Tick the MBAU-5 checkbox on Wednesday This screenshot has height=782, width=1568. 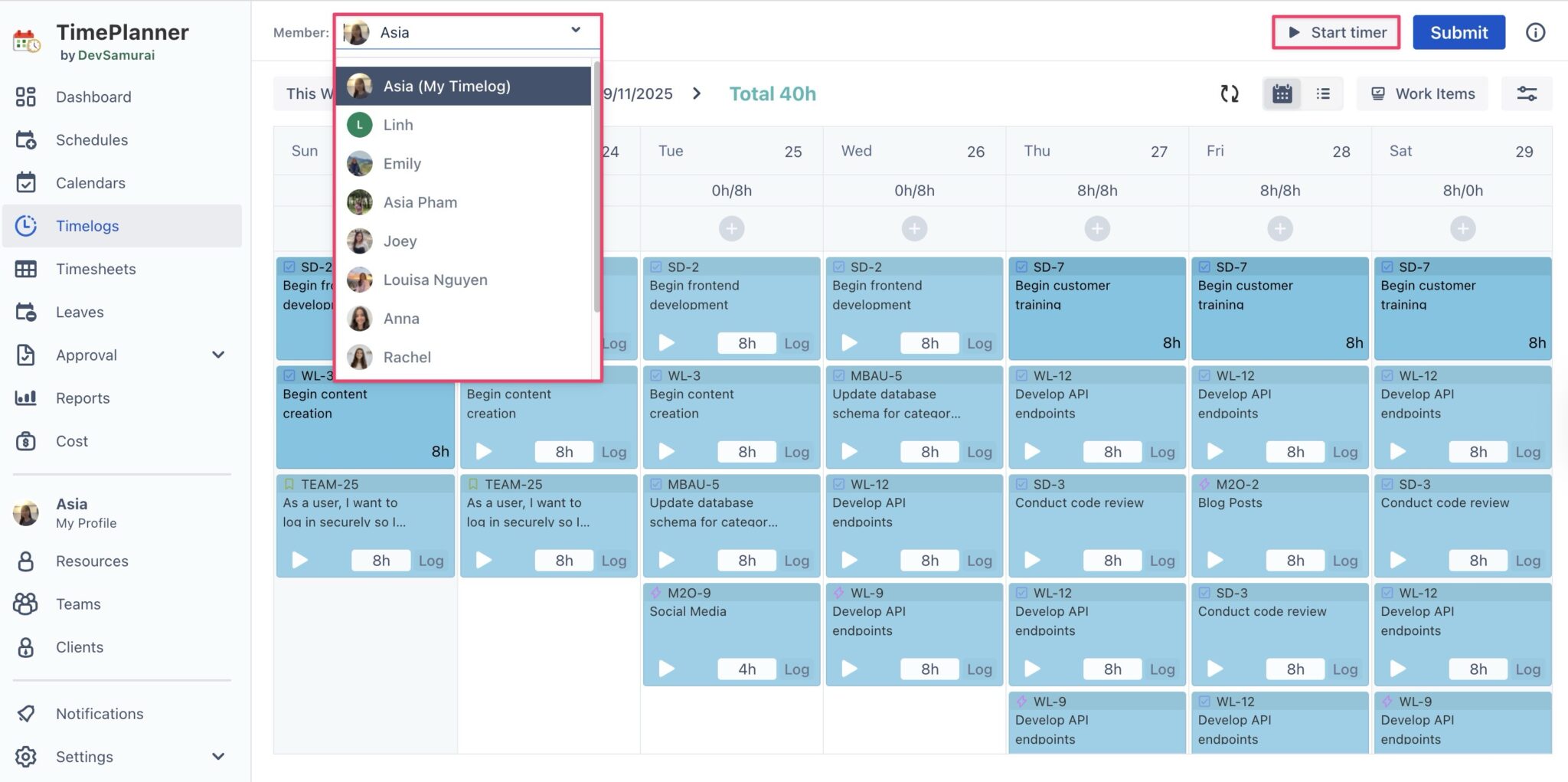pyautogui.click(x=839, y=375)
